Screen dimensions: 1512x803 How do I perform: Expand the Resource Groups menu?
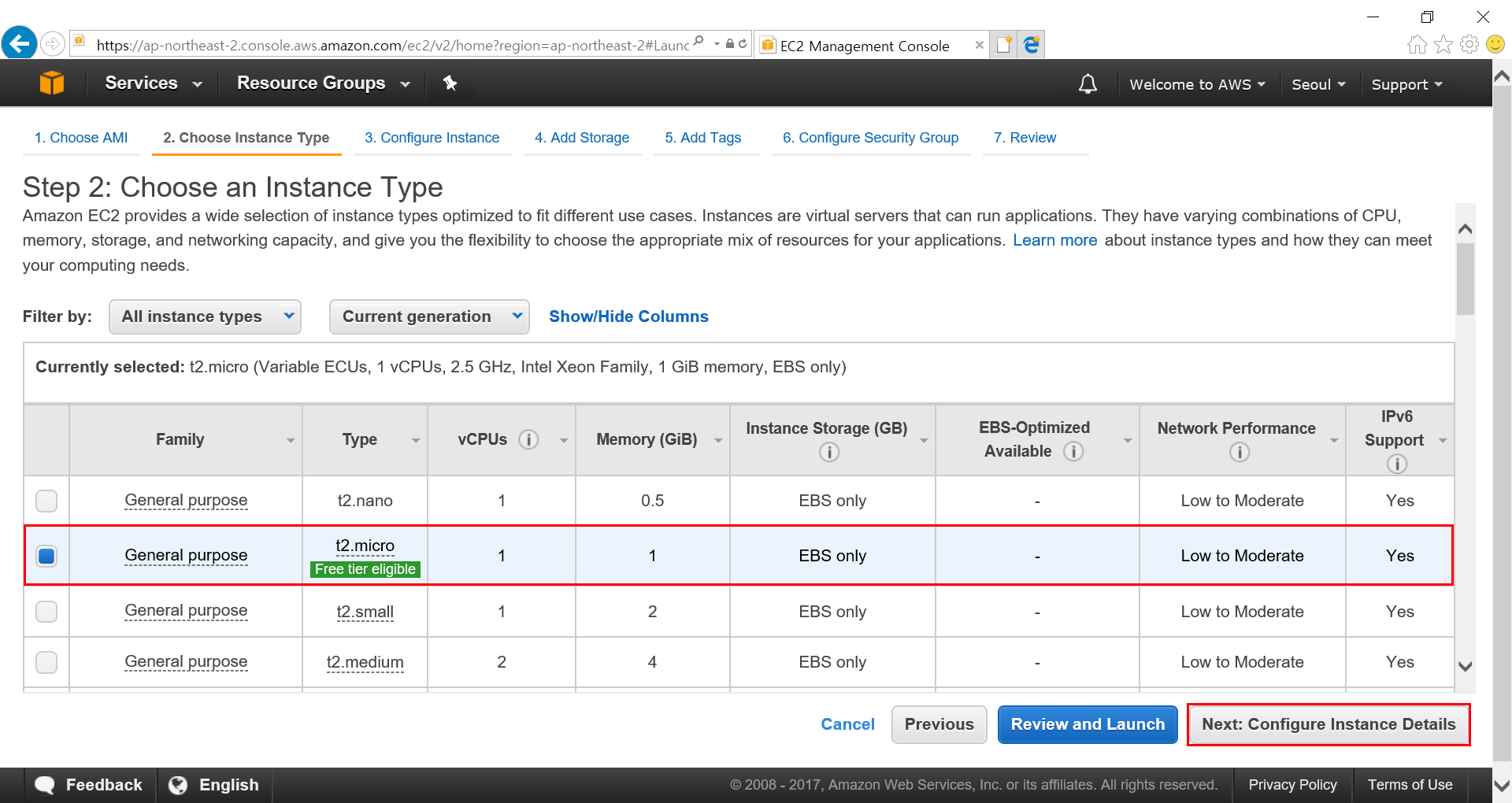tap(324, 83)
